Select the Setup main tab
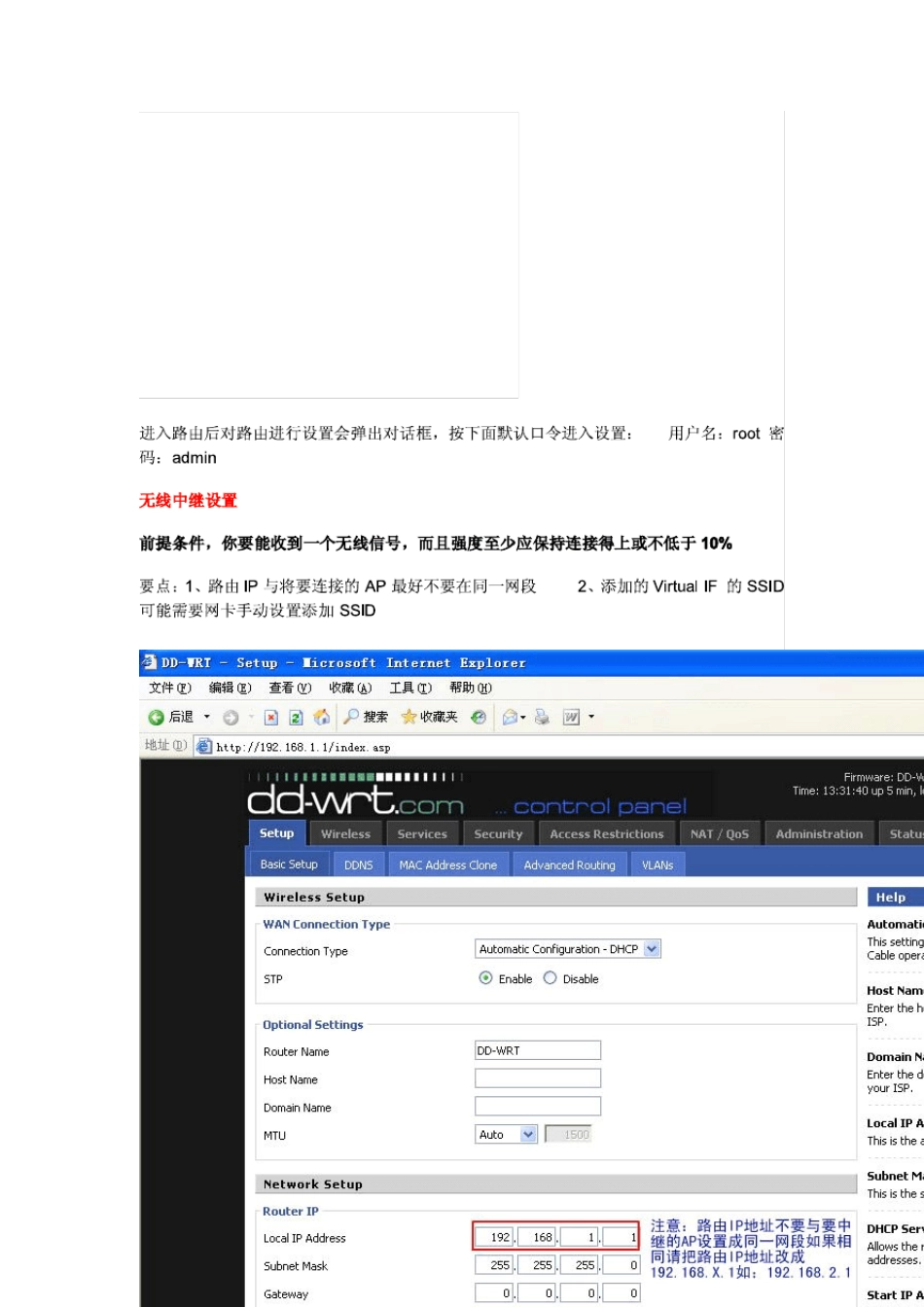Screen dimensions: 924x1307 (277, 833)
